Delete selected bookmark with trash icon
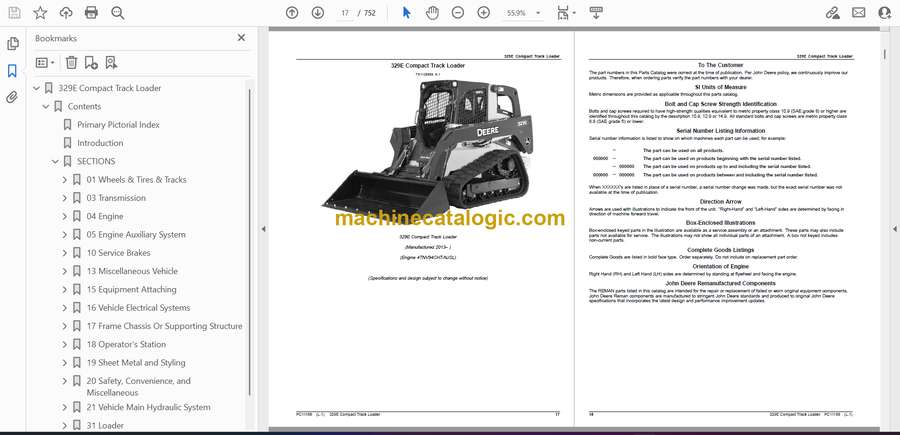Viewport: 900px width, 435px height. coord(71,62)
